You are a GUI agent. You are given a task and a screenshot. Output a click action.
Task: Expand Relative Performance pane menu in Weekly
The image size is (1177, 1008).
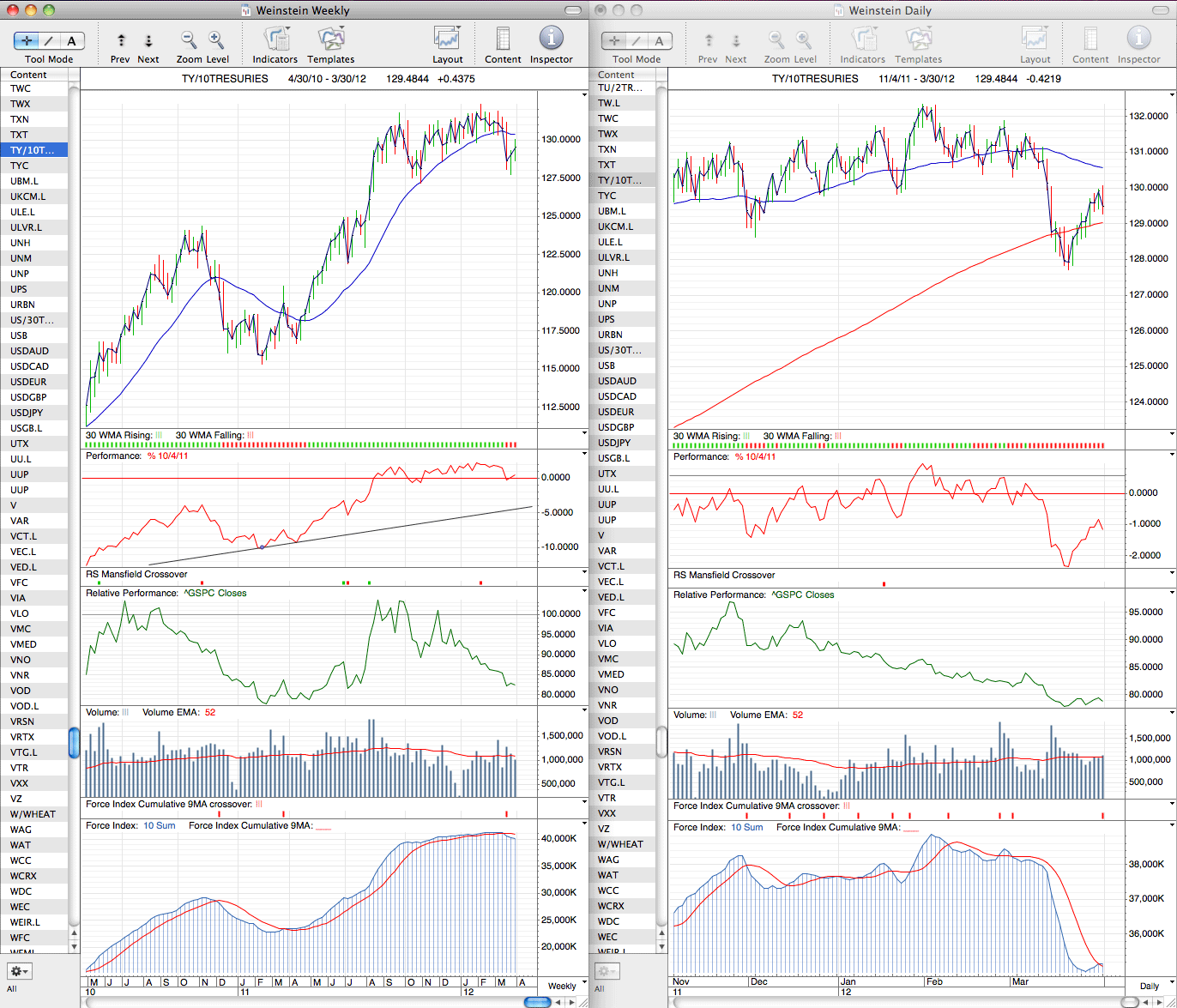coord(585,591)
